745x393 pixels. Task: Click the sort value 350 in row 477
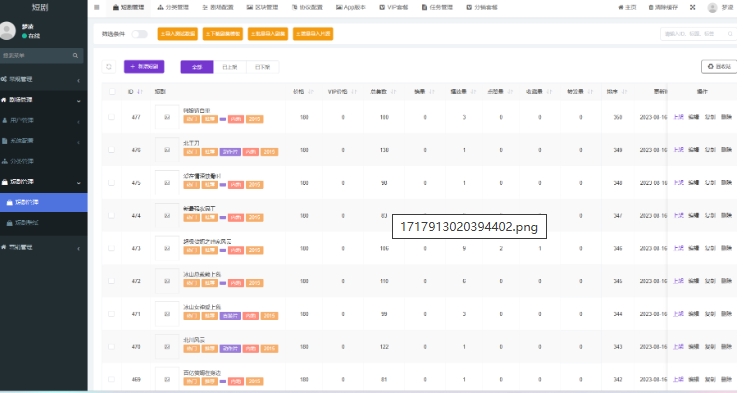[618, 117]
